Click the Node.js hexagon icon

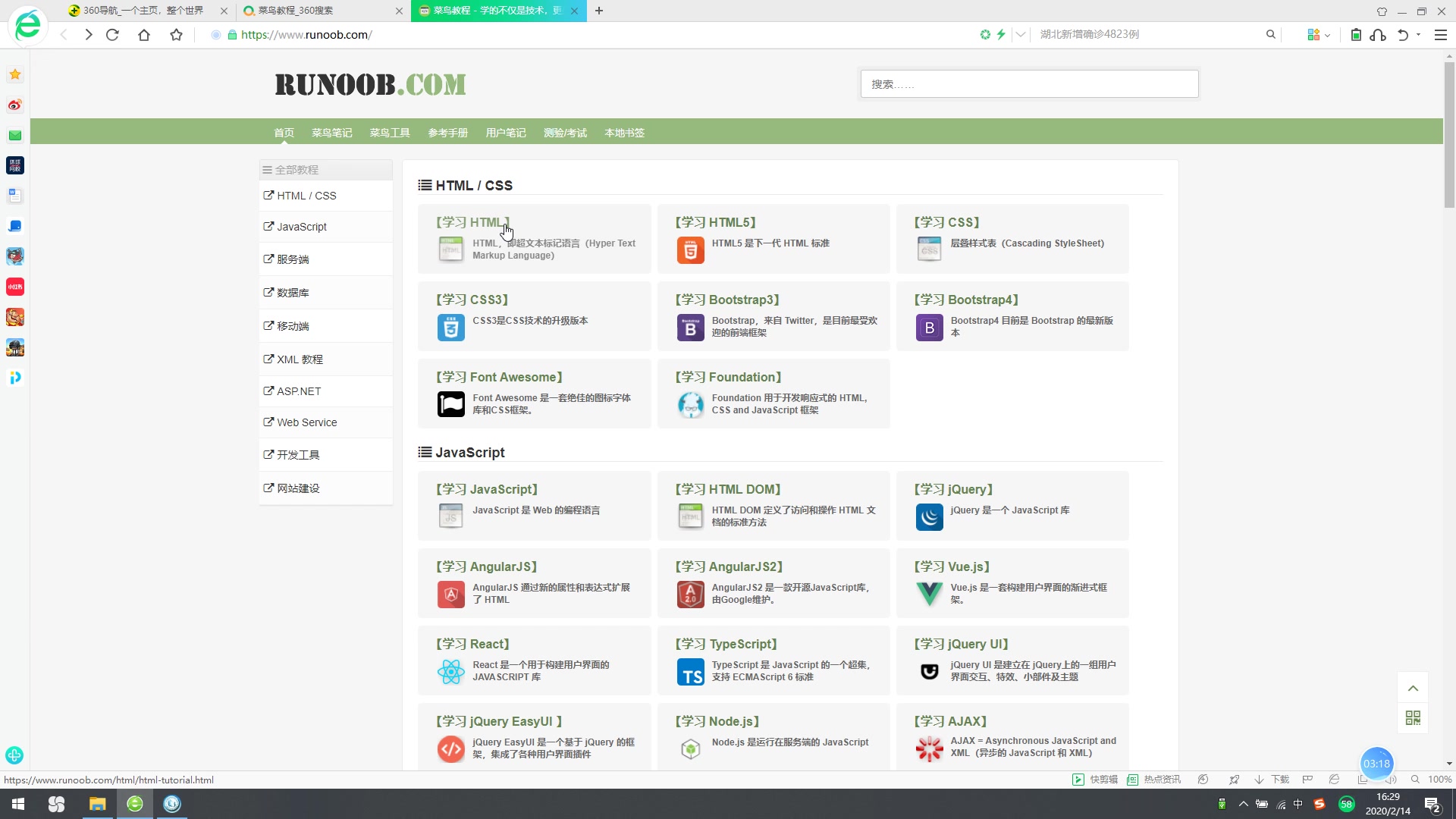coord(690,748)
